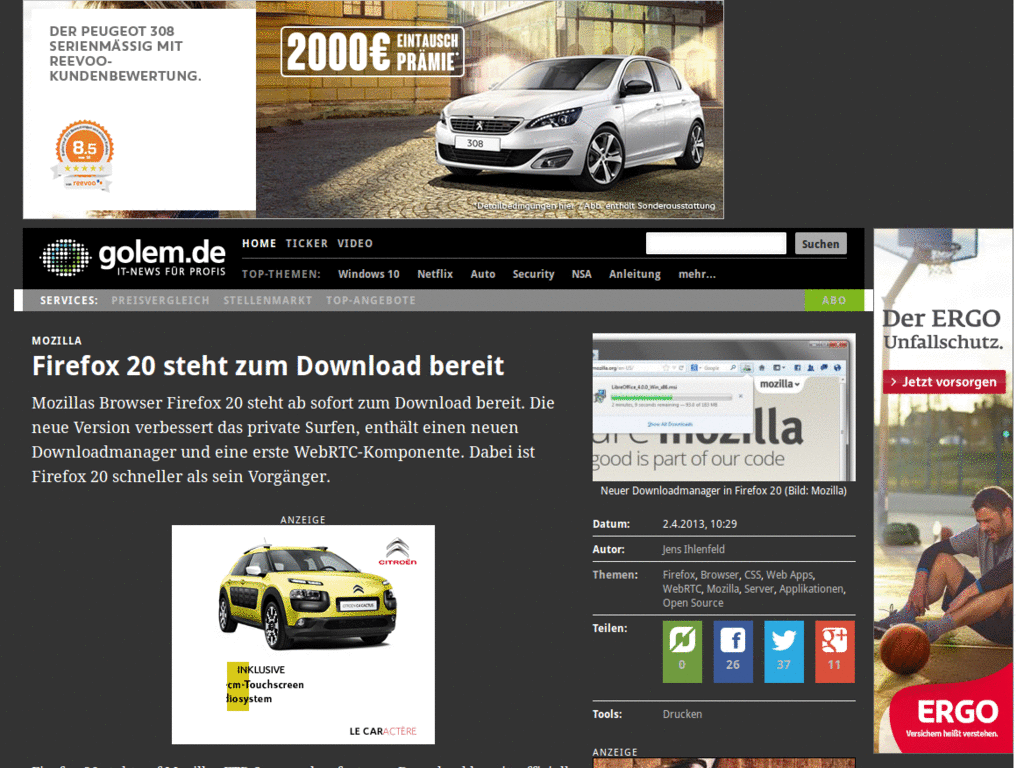Open the Open Source theme tag
Screen dimensions: 1024x768
click(693, 603)
